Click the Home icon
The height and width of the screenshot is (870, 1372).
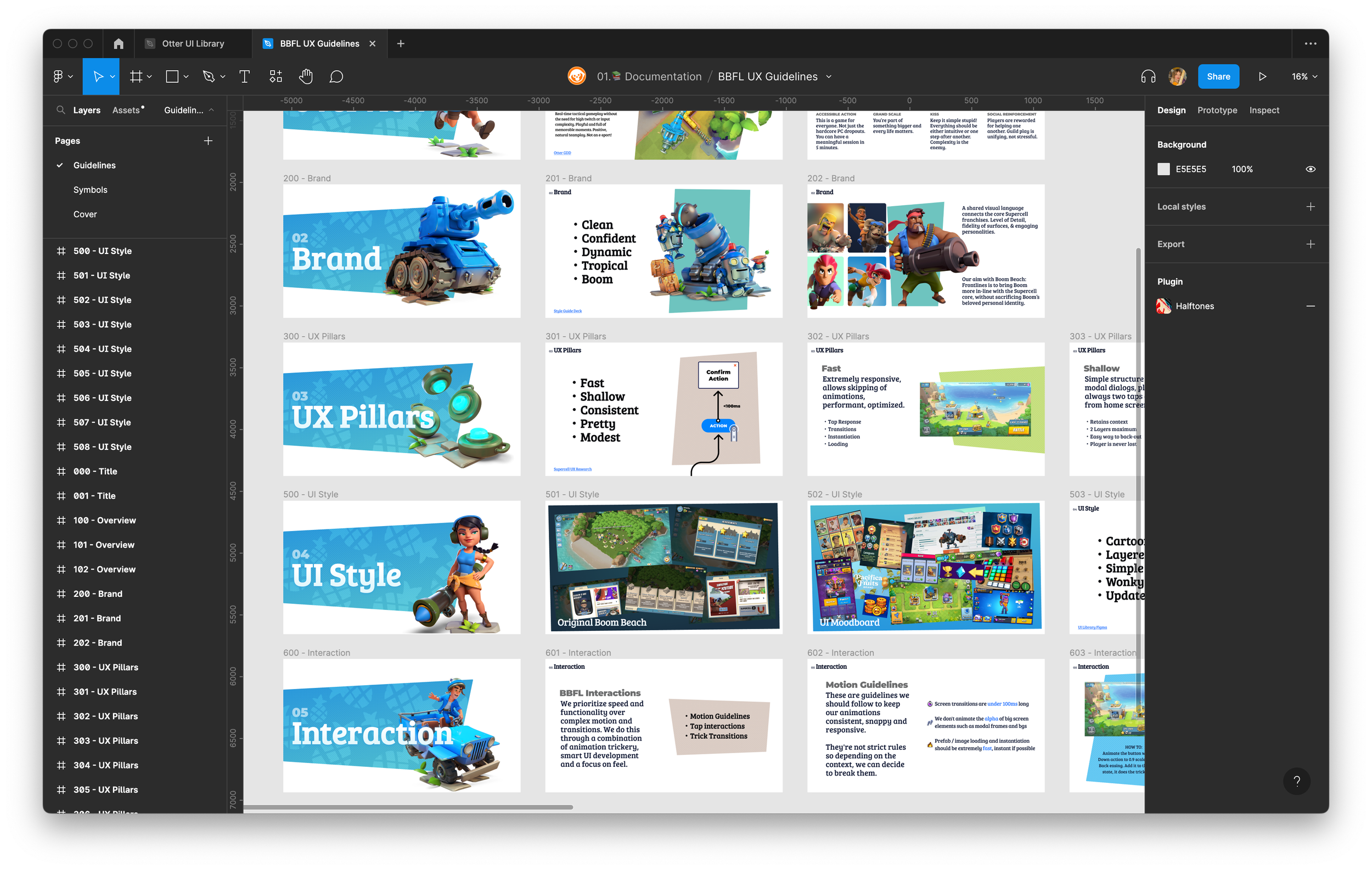point(119,43)
